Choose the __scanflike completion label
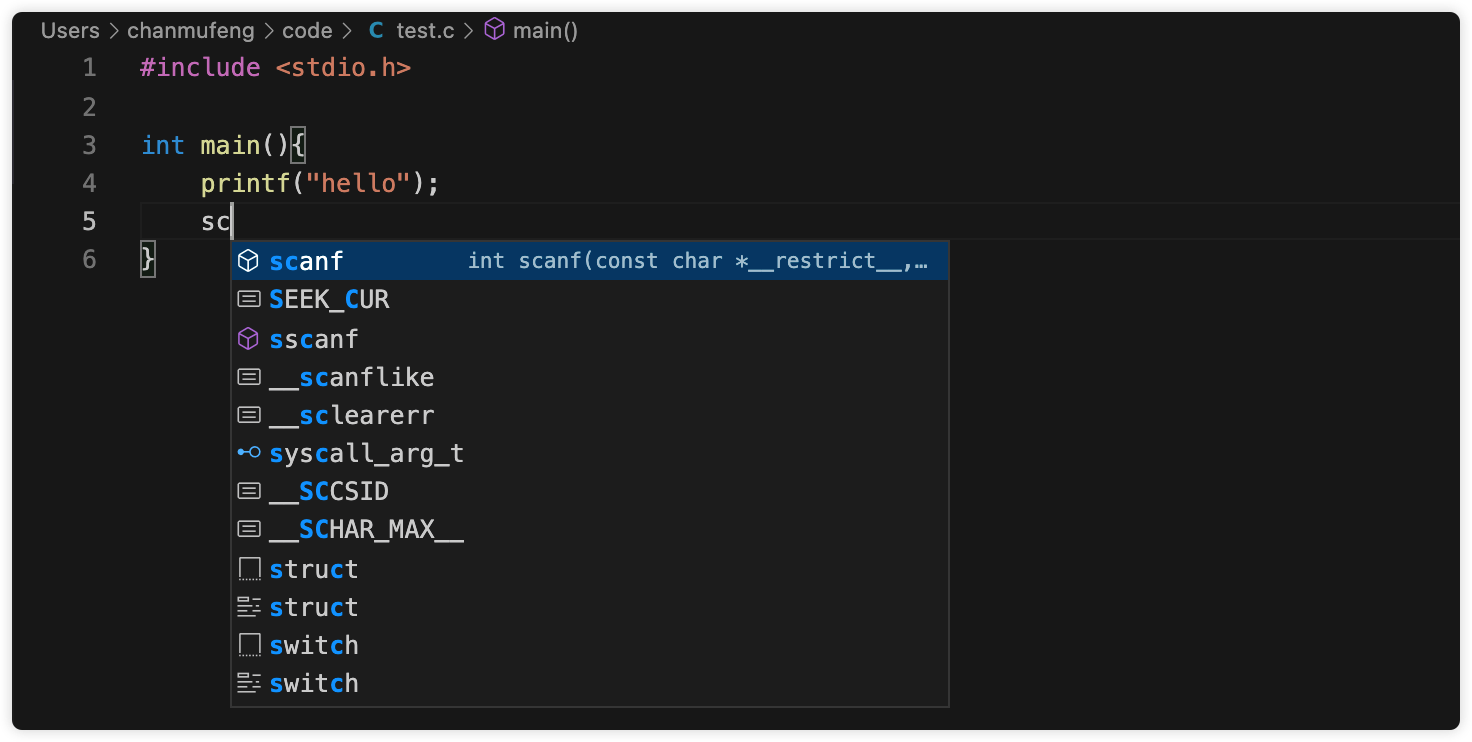This screenshot has height=742, width=1472. pos(351,377)
